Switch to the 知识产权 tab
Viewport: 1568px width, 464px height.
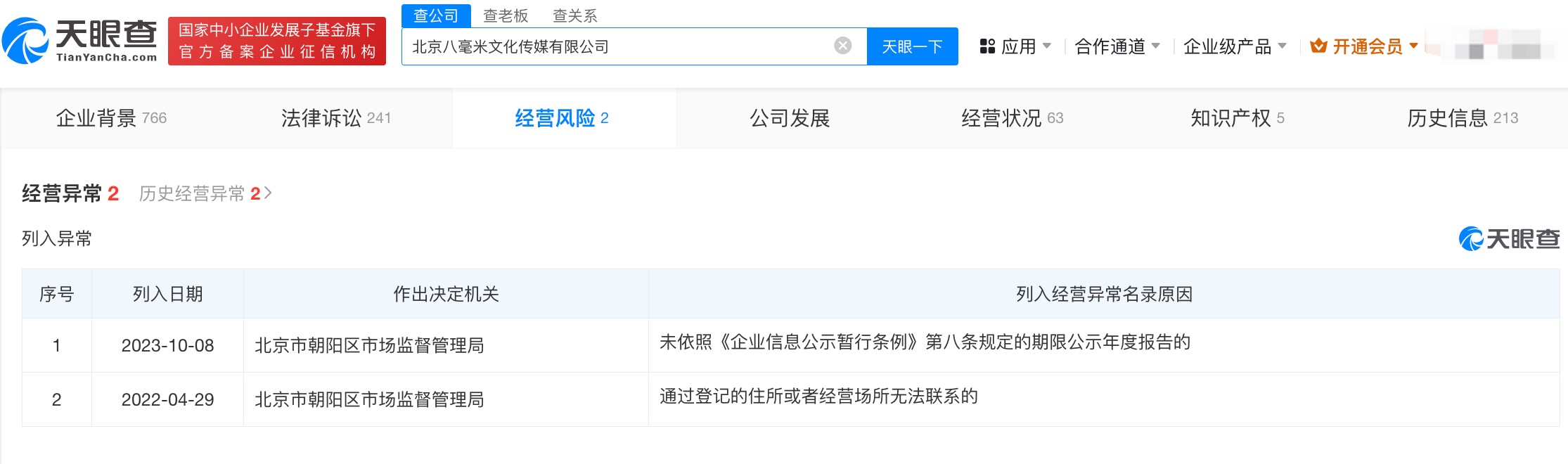coord(1238,118)
